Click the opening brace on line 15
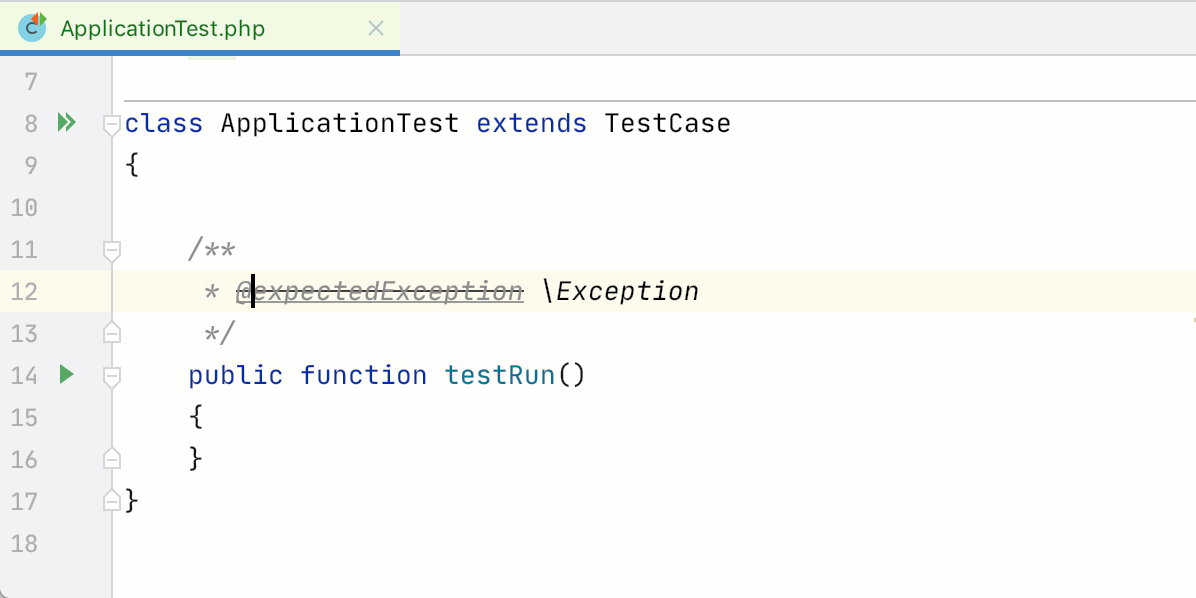1196x598 pixels. tap(196, 417)
